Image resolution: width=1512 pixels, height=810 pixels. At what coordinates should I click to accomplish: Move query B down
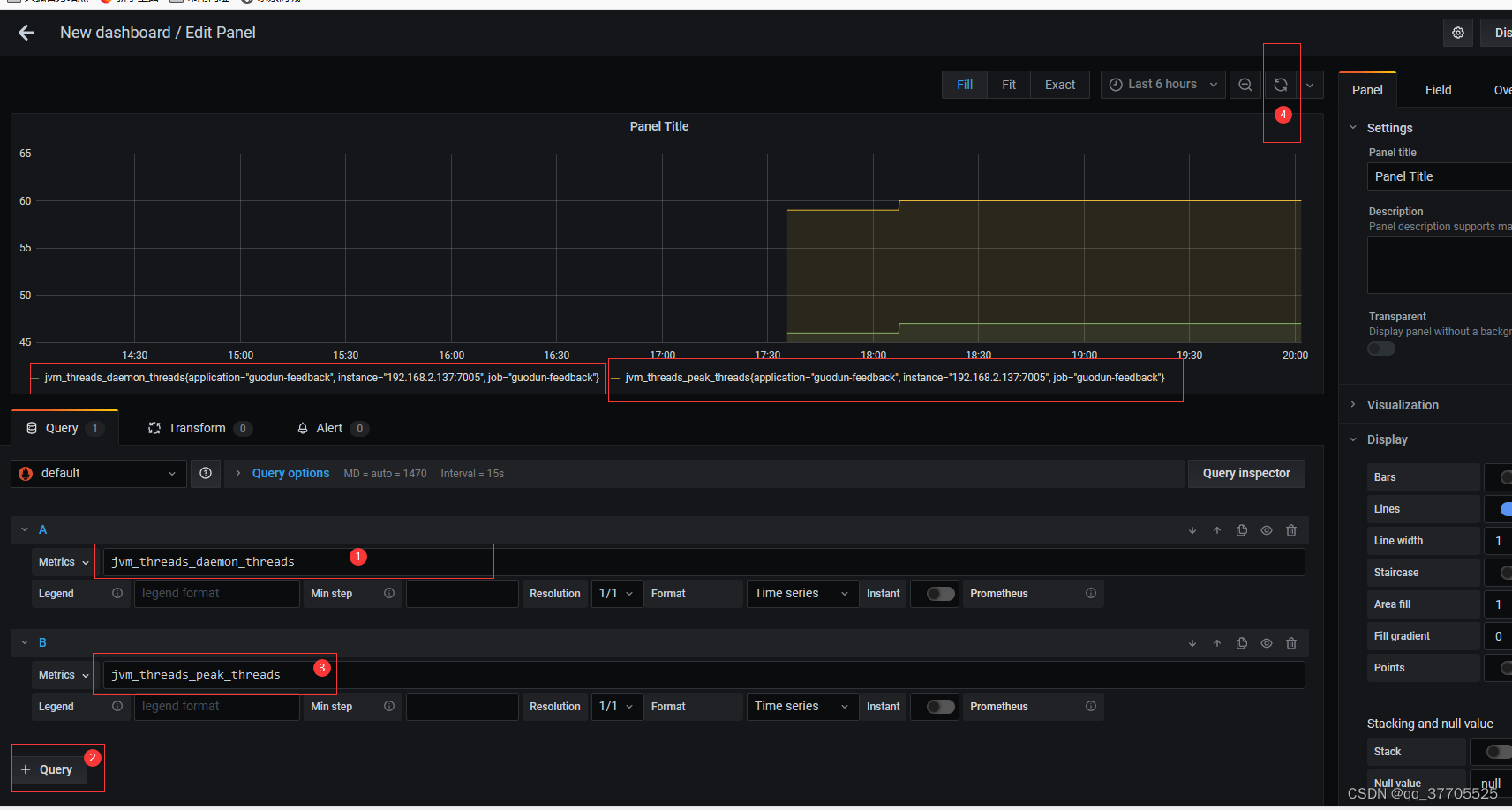tap(1192, 643)
